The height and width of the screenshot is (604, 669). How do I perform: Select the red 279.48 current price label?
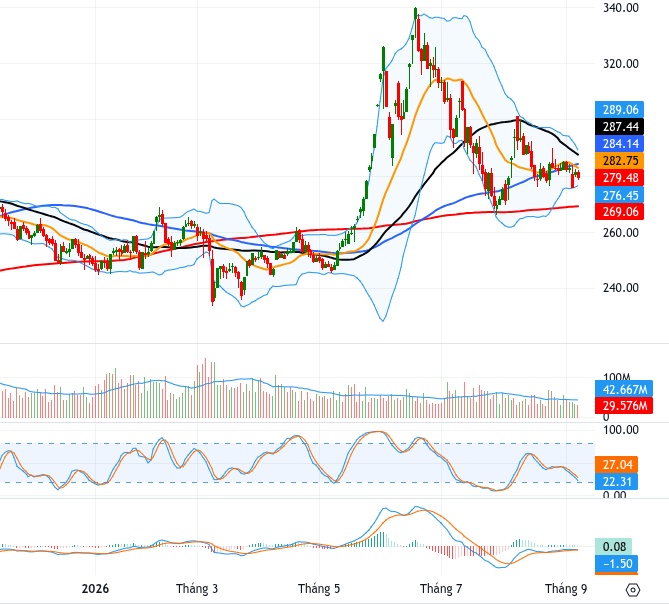point(620,178)
